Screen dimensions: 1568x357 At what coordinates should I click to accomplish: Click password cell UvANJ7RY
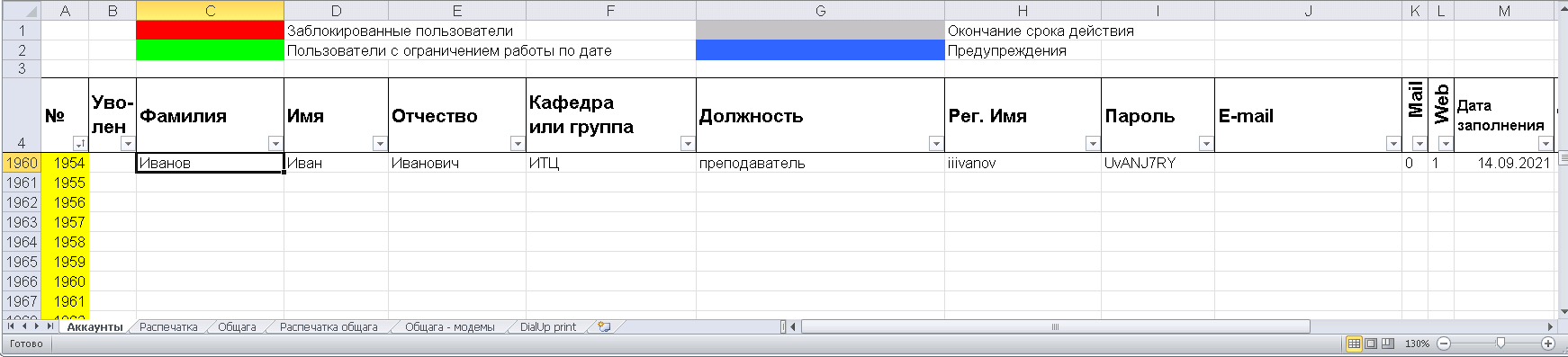[1158, 163]
